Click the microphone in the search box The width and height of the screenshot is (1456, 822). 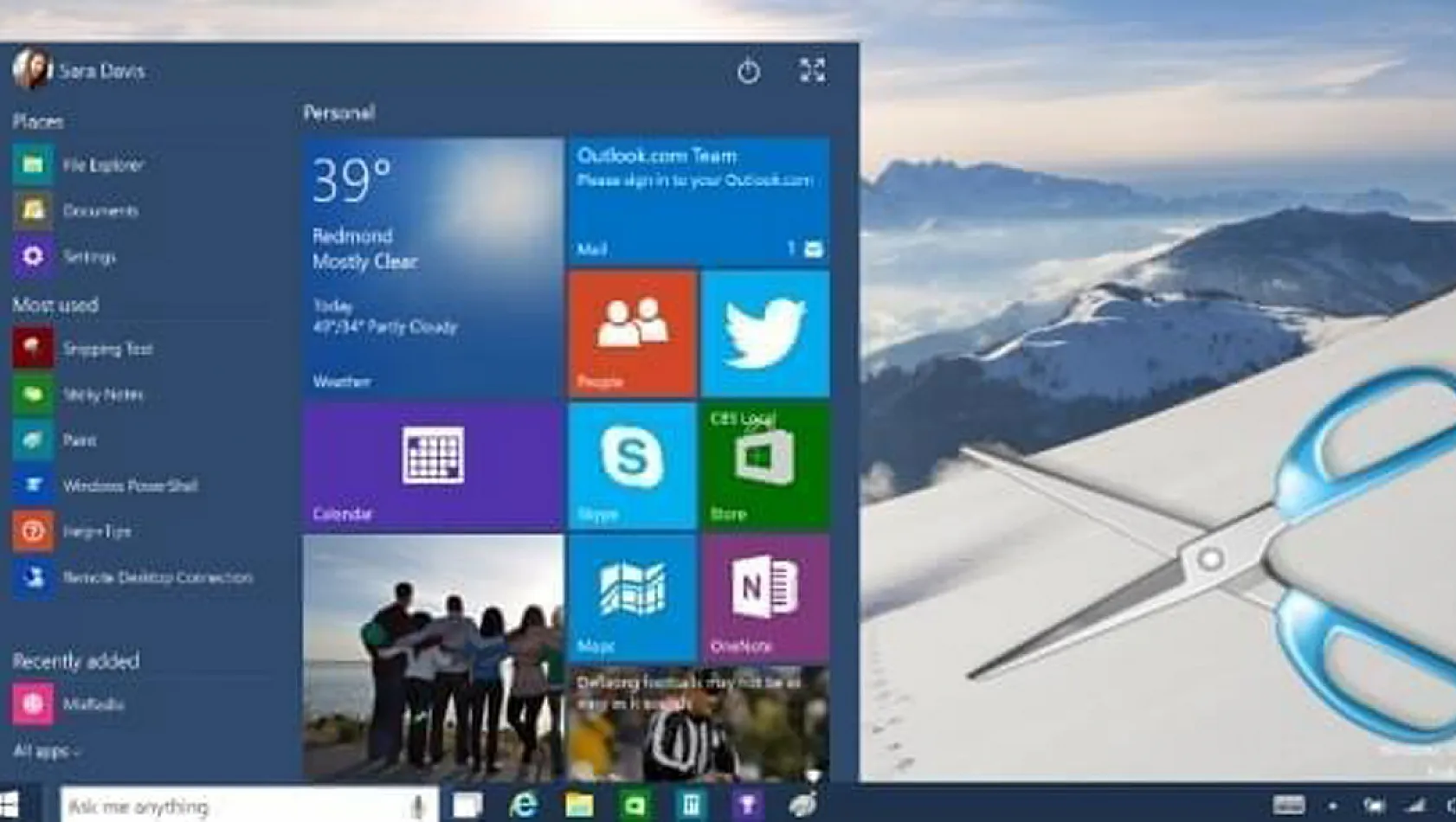(418, 806)
